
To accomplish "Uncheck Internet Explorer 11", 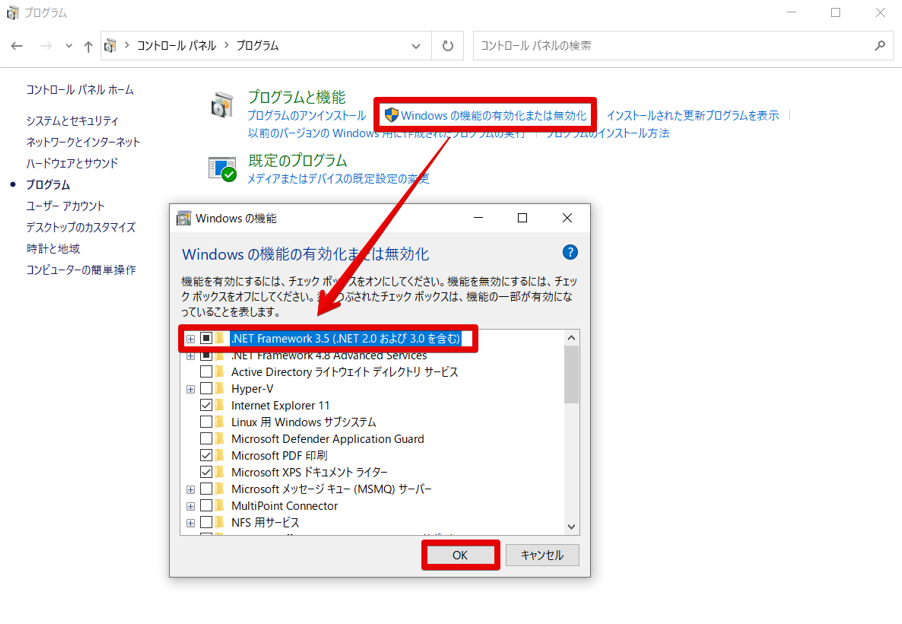I will tap(206, 406).
